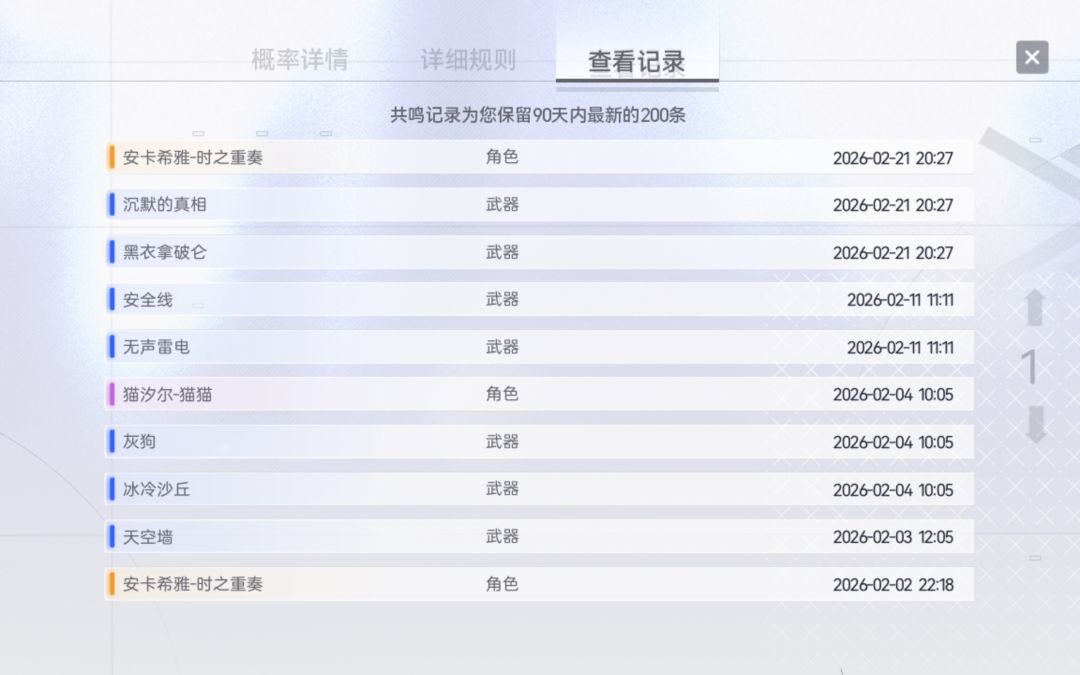Viewport: 1080px width, 675px height.
Task: Click the 猫汐尔-猫猫 record row
Action: pos(539,394)
